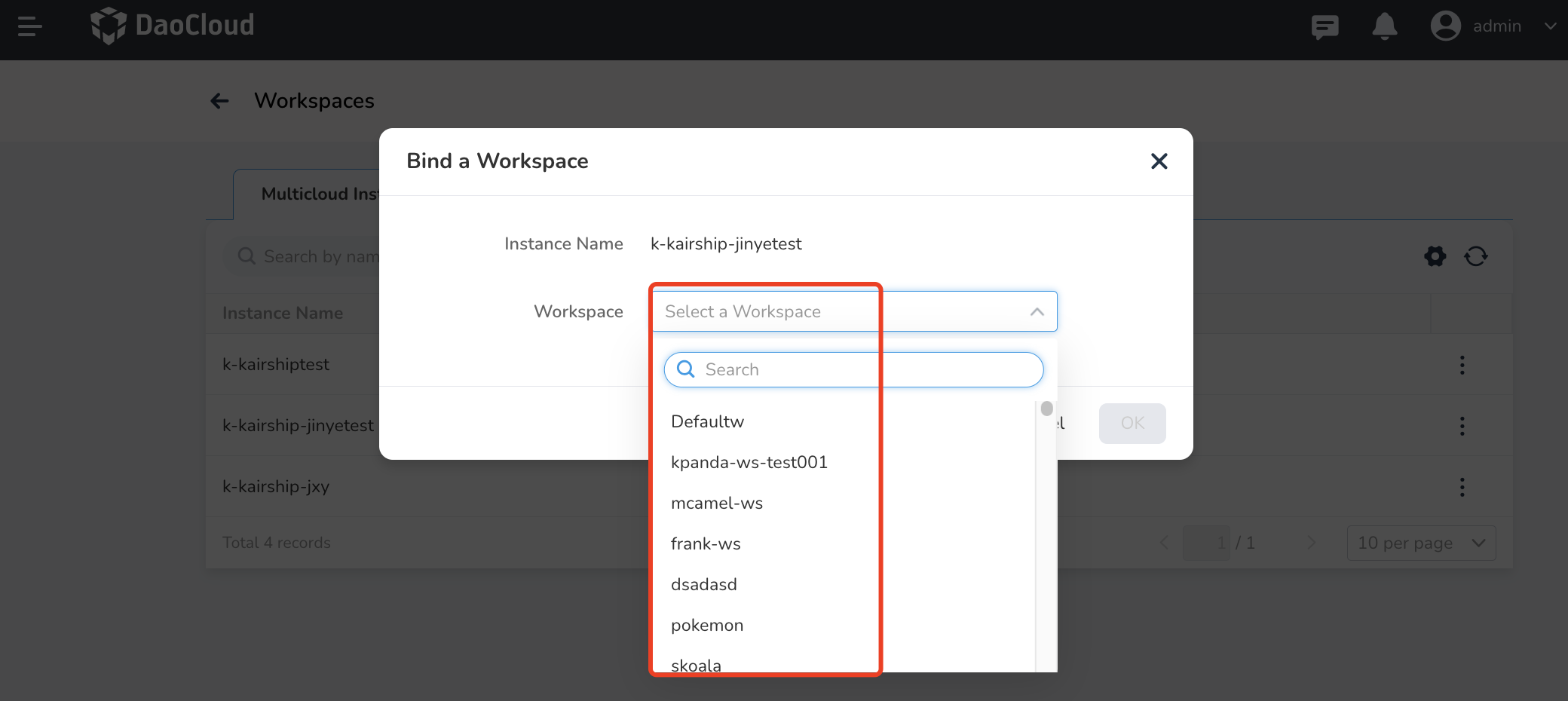Viewport: 1568px width, 701px height.
Task: Open the notifications bell
Action: [1384, 26]
